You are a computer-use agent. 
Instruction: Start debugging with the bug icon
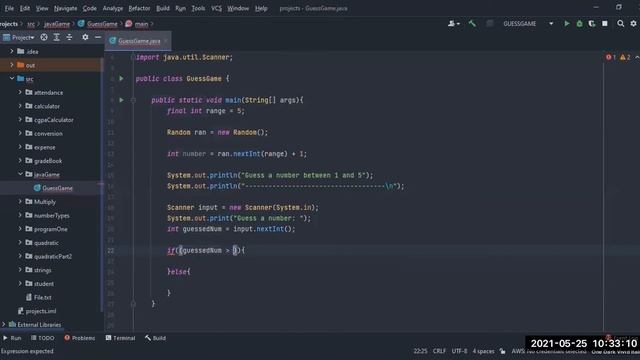pos(579,24)
